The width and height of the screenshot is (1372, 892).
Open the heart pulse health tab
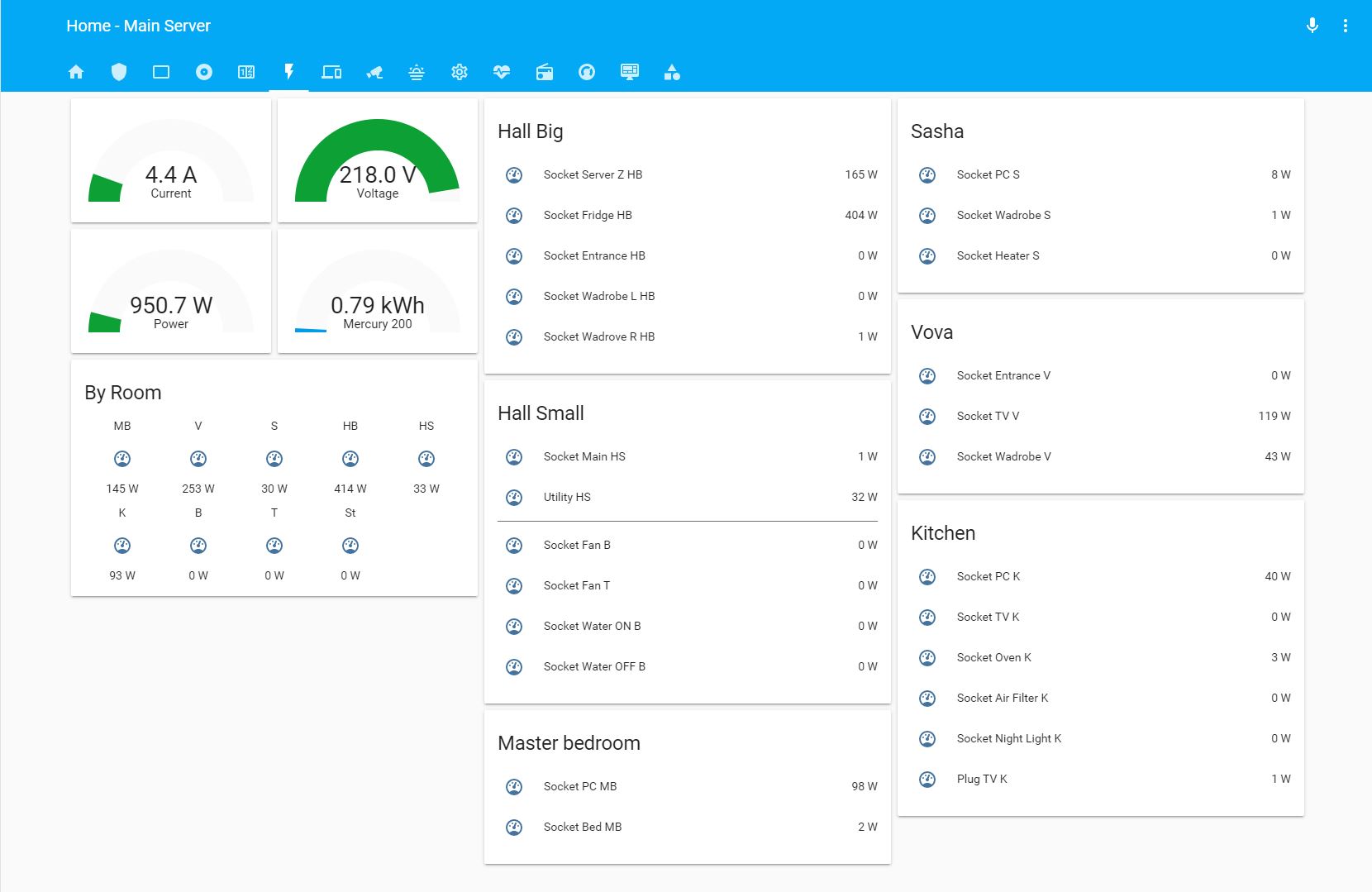502,72
